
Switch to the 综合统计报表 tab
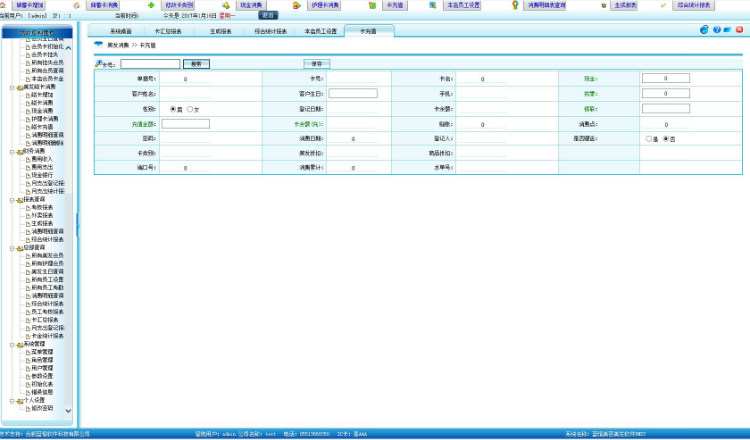pos(270,31)
